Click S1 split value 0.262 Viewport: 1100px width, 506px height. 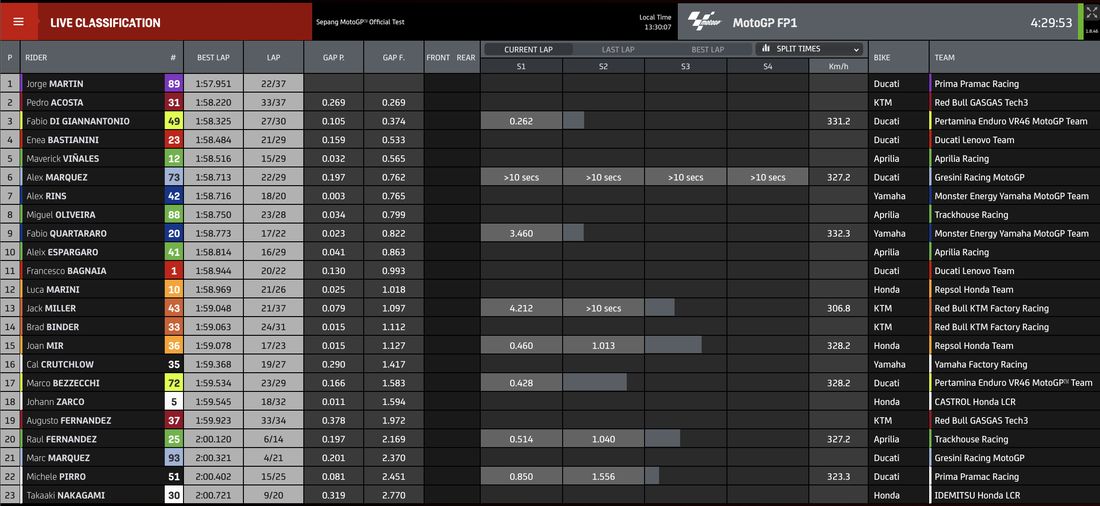[521, 121]
